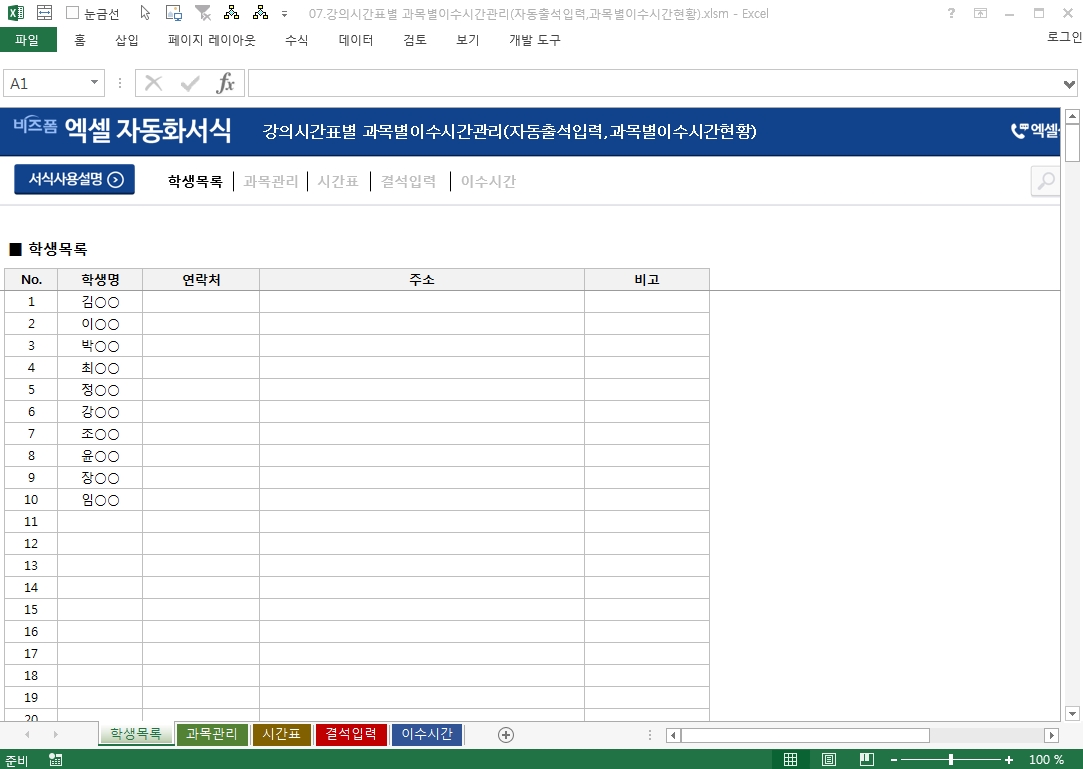Open Customize Quick Access Toolbar dropdown

point(285,14)
